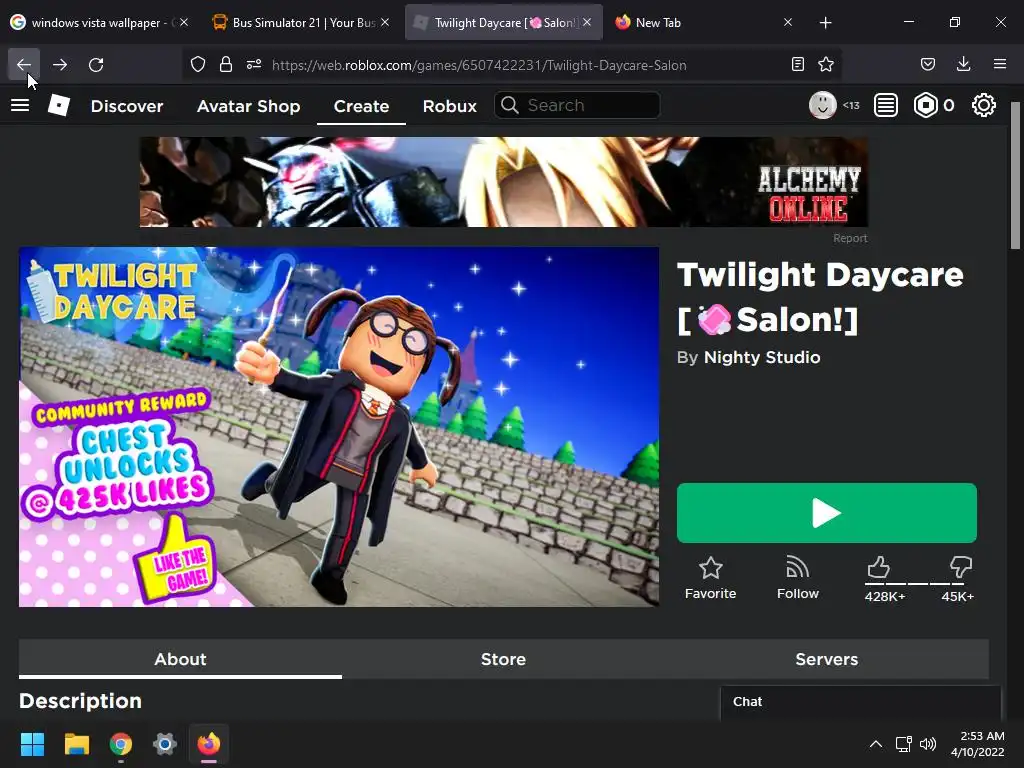Image resolution: width=1024 pixels, height=768 pixels.
Task: Close the Twilight Daycare tab
Action: click(x=587, y=22)
